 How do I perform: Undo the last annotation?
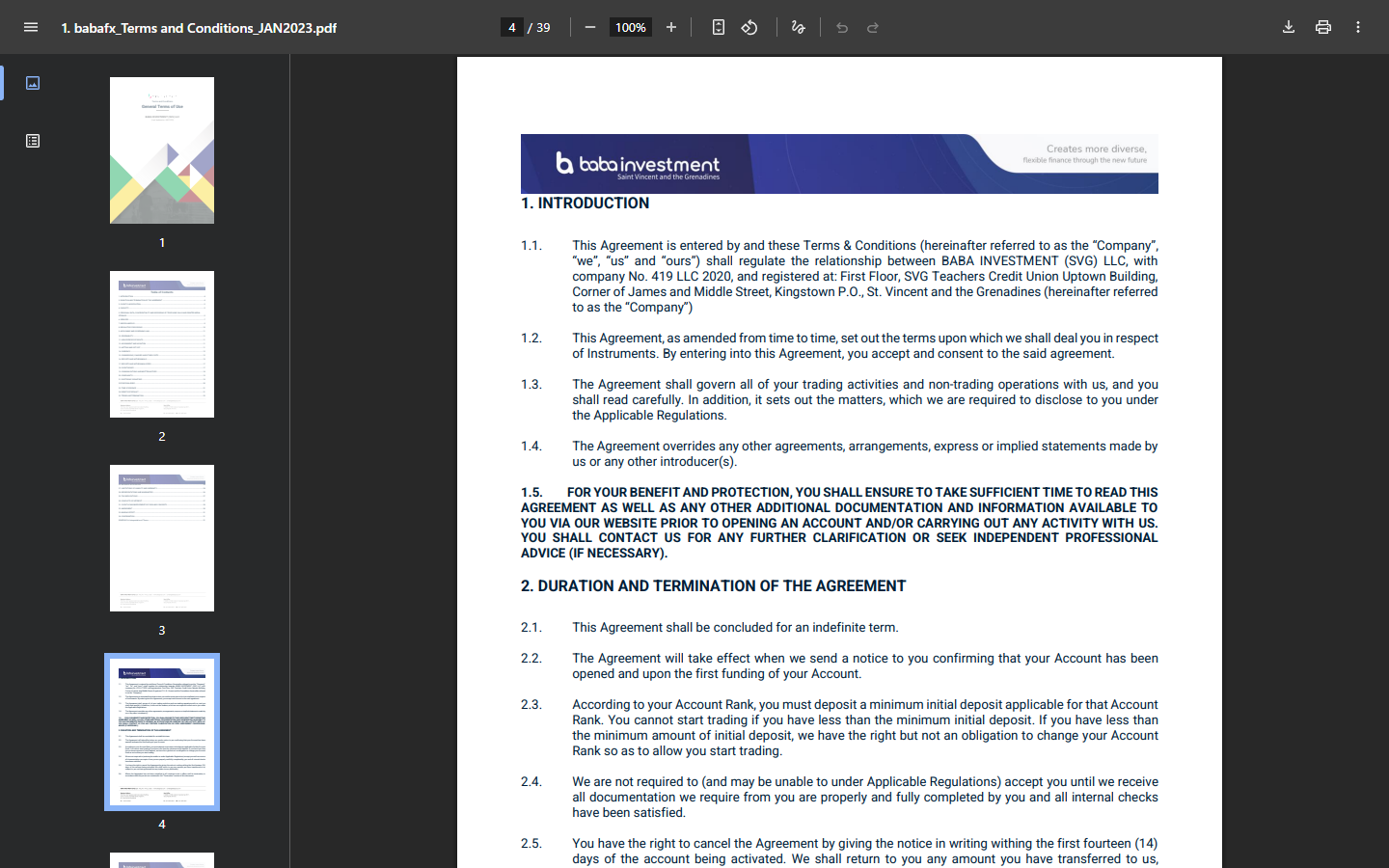(842, 27)
